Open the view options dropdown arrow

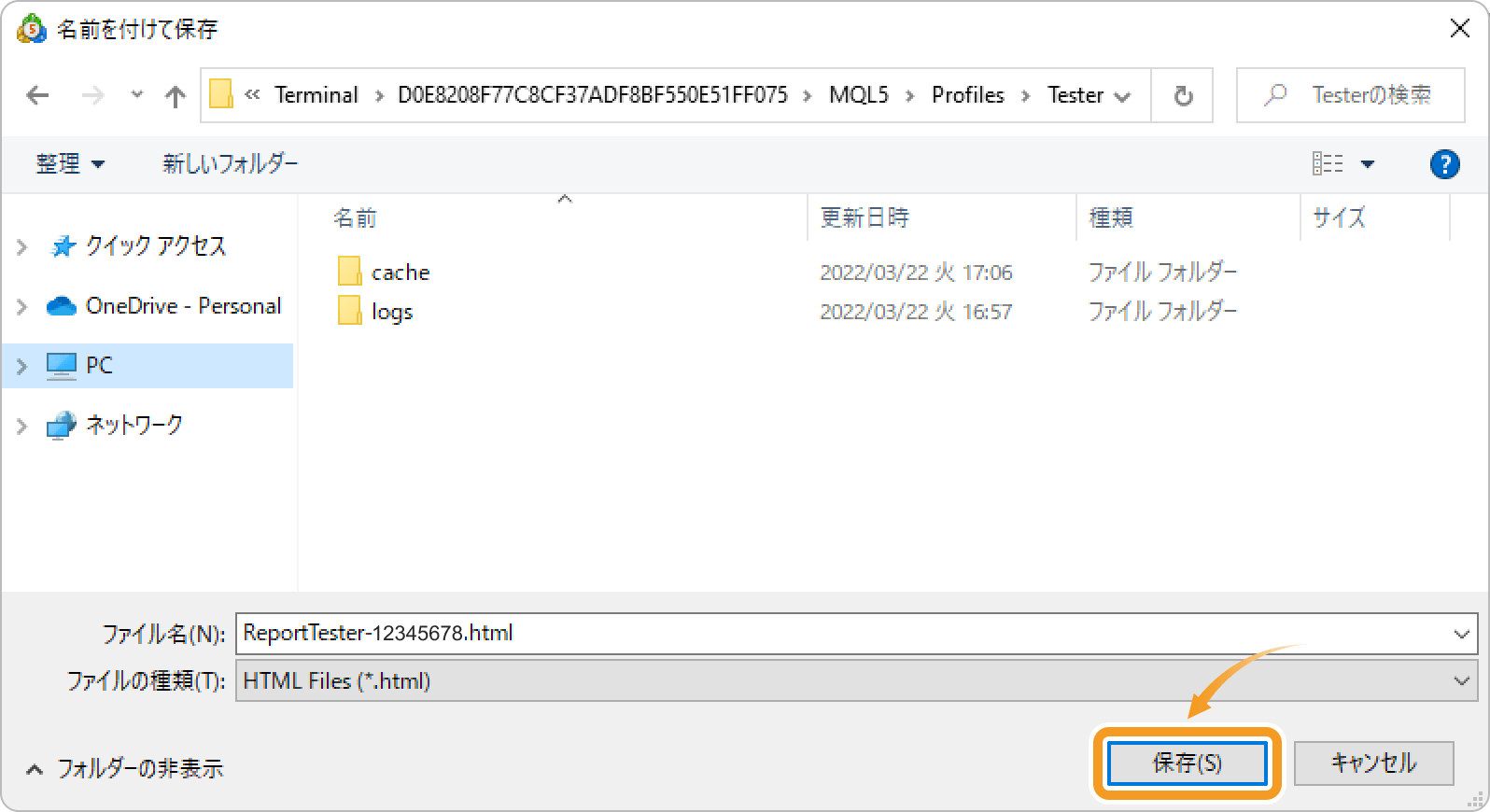pos(1368,165)
